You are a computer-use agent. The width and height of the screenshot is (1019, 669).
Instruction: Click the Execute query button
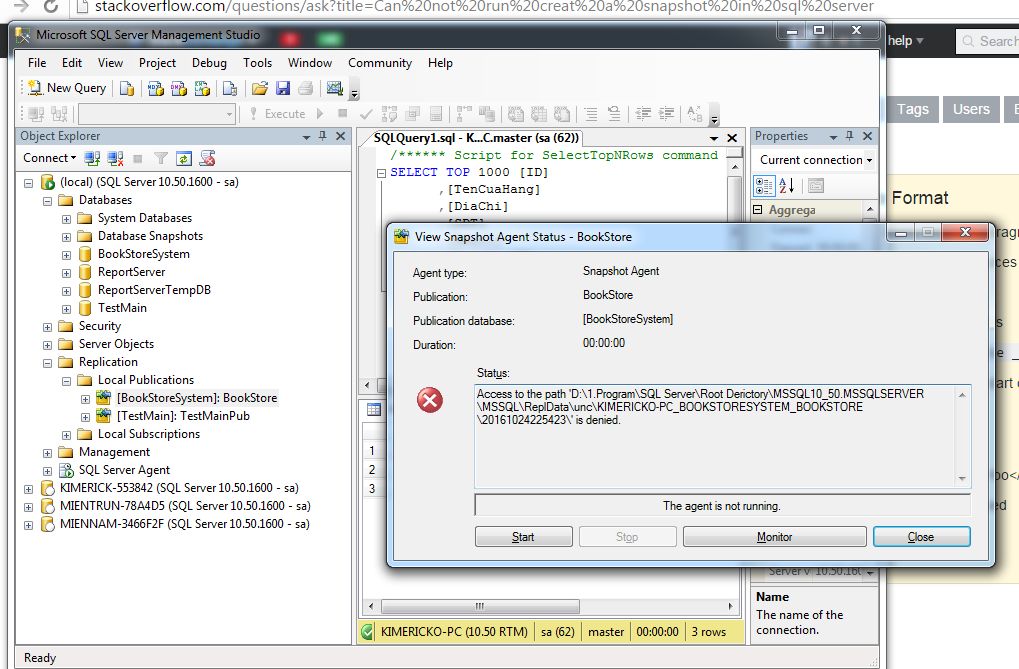tap(278, 114)
